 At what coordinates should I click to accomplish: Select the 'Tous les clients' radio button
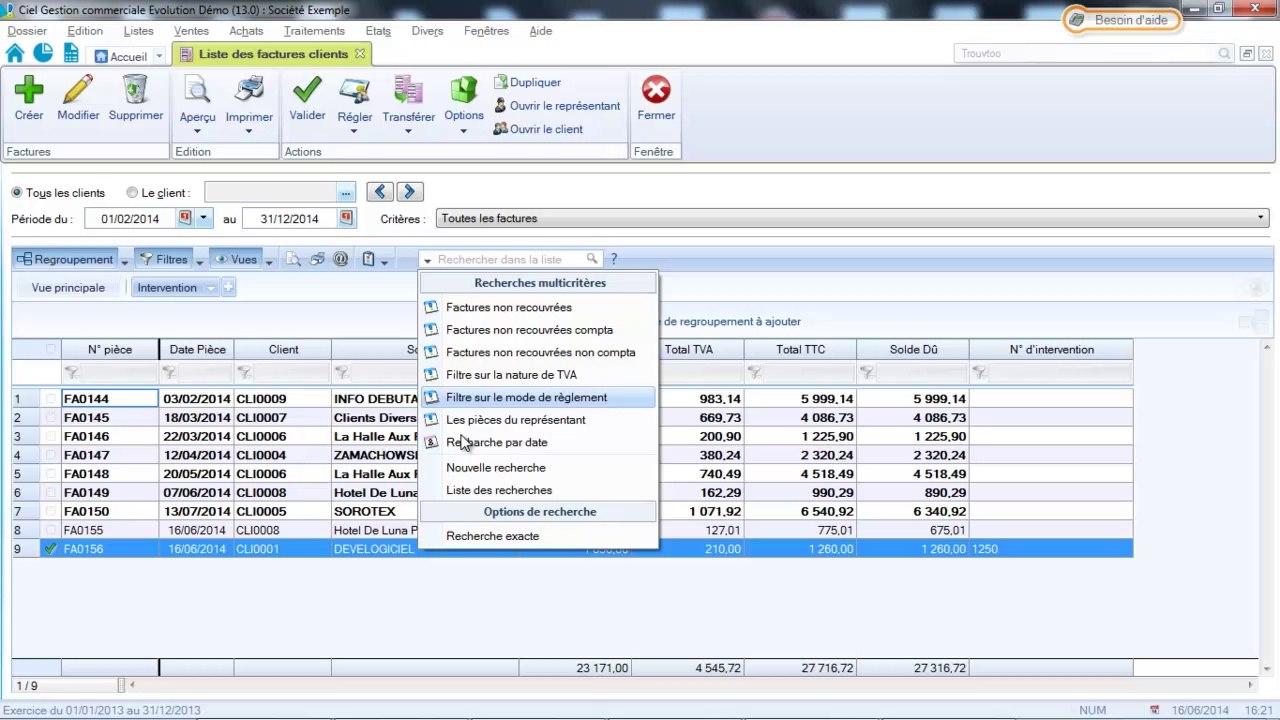tap(17, 193)
